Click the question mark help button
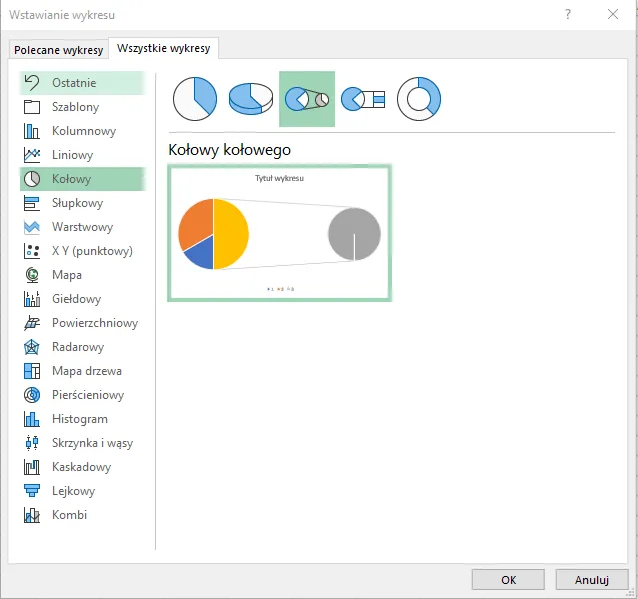638x599 pixels. 568,14
